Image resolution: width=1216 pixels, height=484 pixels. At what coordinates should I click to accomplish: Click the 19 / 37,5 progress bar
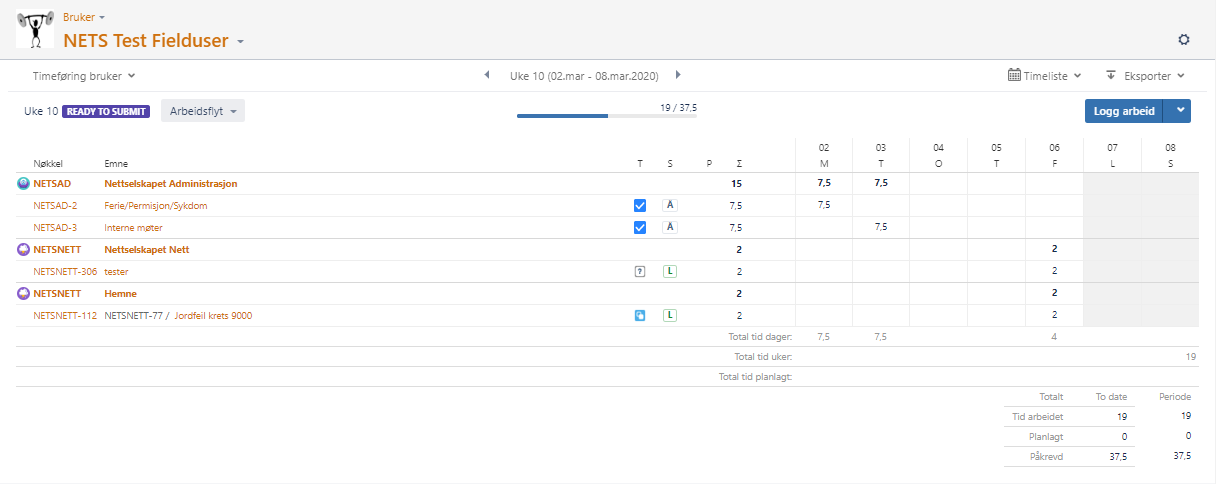click(x=606, y=116)
